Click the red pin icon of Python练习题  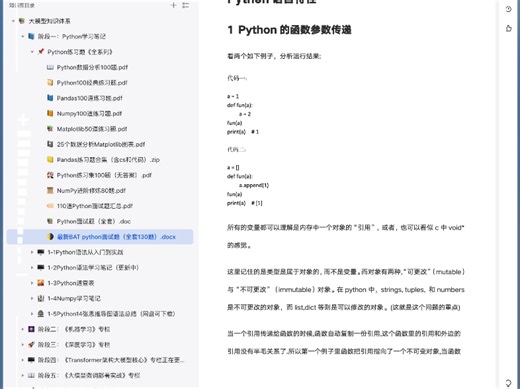point(41,52)
